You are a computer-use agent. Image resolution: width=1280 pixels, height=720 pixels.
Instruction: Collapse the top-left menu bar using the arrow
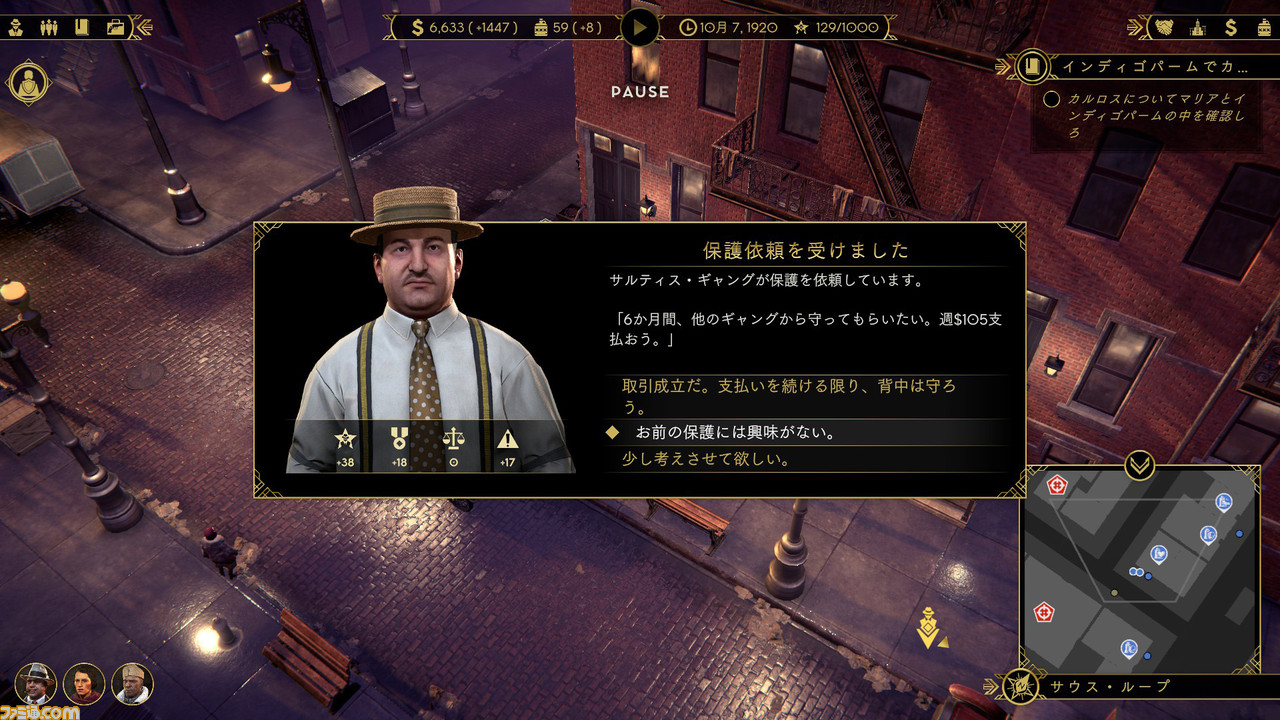point(144,27)
